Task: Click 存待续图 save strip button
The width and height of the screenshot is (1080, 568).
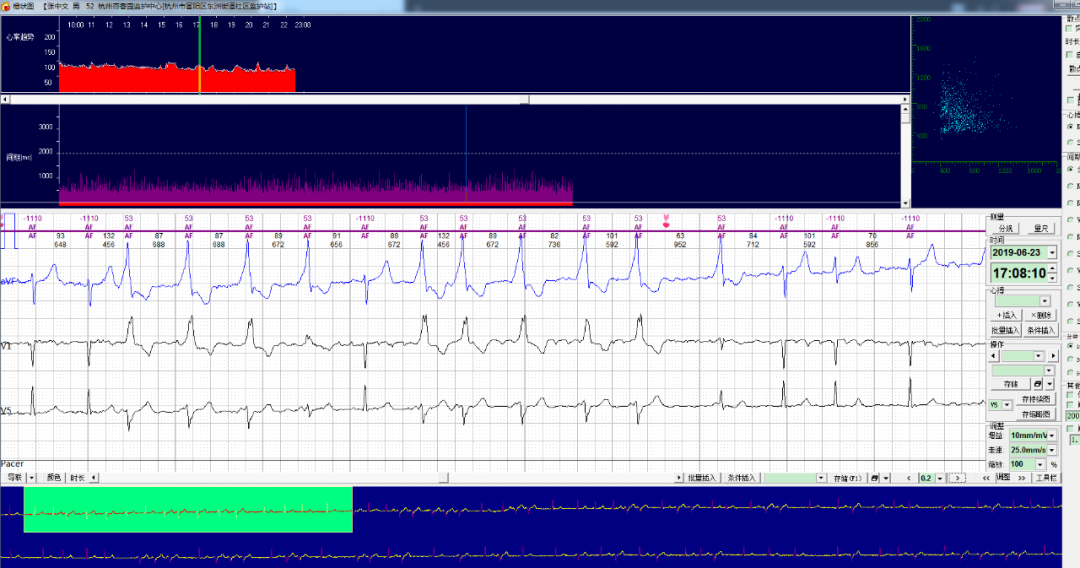Action: pyautogui.click(x=1037, y=399)
